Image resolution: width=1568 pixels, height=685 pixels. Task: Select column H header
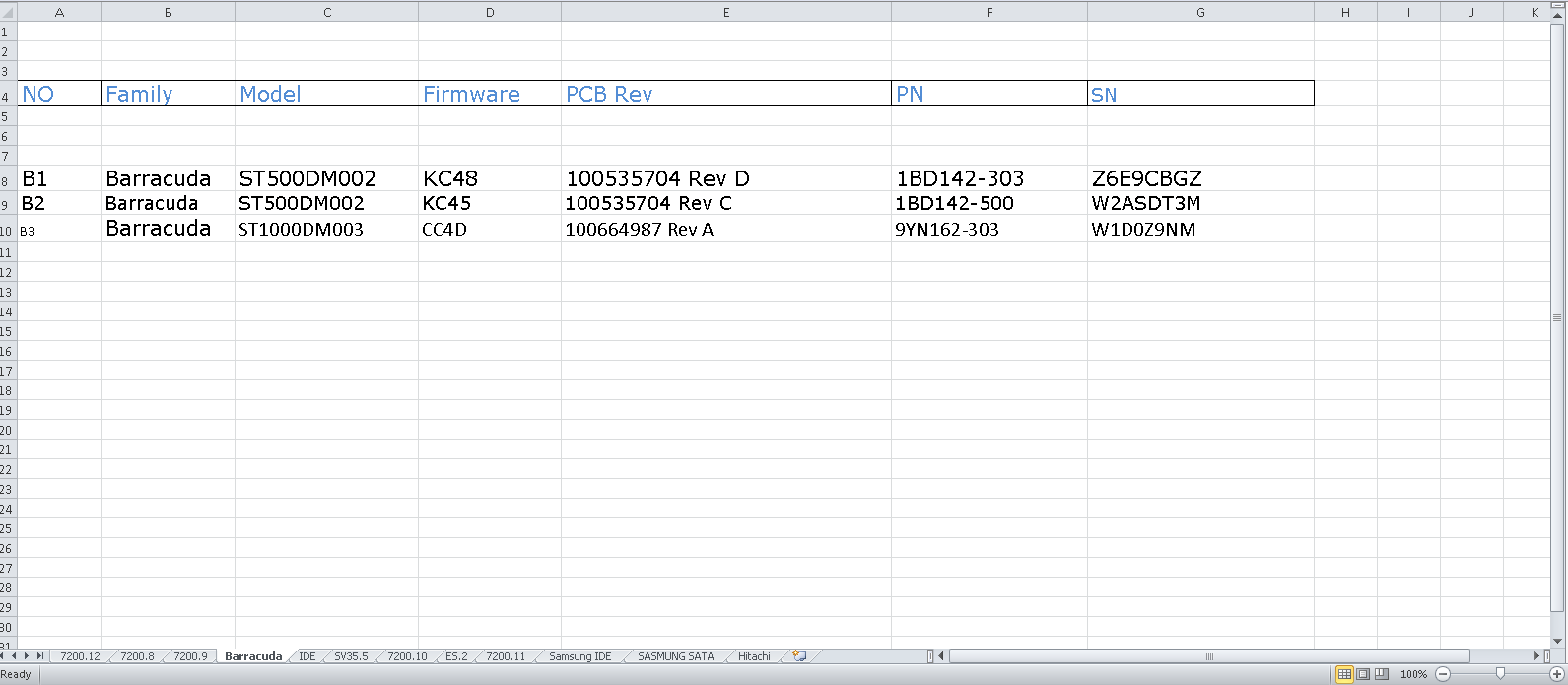click(1345, 12)
